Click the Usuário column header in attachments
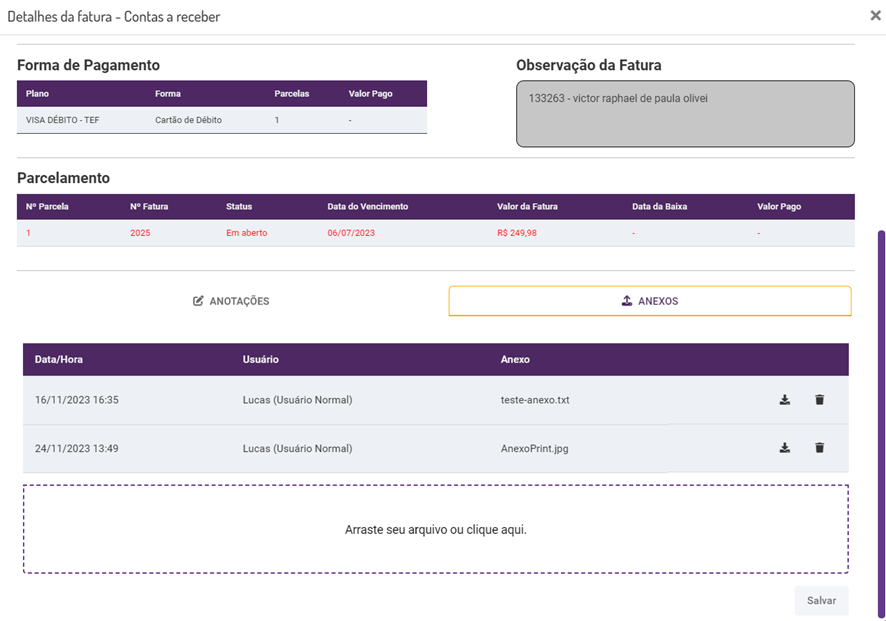The width and height of the screenshot is (886, 621). [x=260, y=359]
